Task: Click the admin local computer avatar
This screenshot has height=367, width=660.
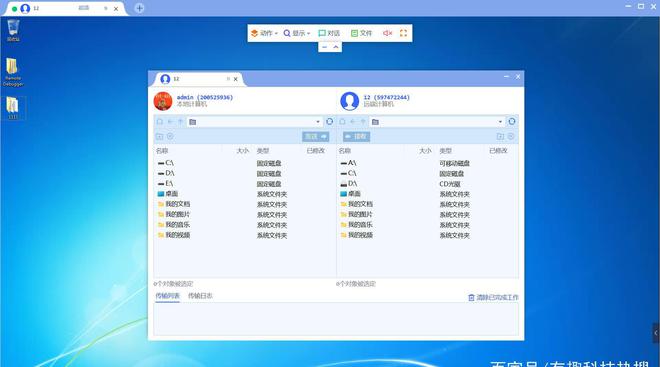Action: [163, 101]
